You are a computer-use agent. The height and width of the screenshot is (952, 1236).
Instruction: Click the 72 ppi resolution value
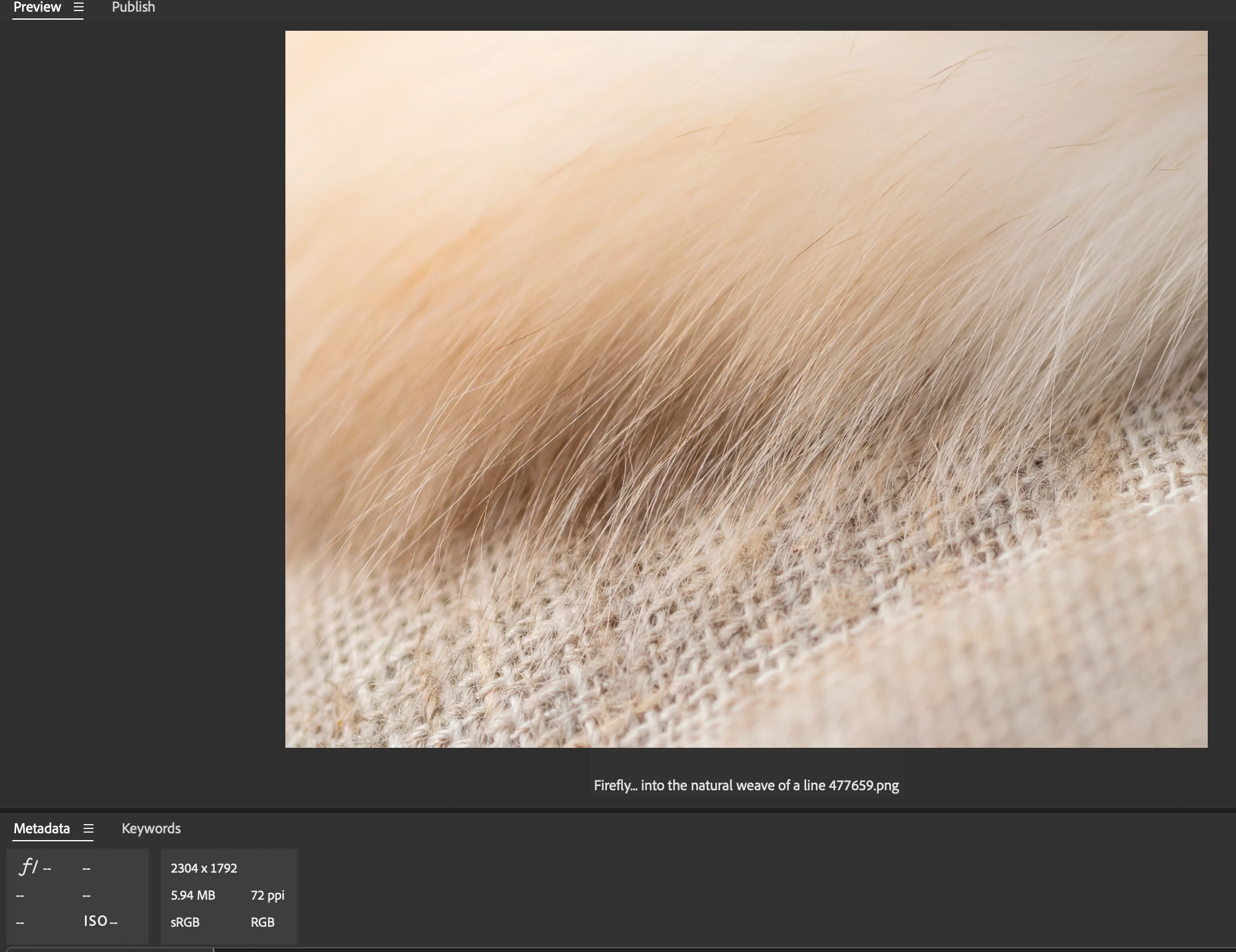tap(267, 895)
